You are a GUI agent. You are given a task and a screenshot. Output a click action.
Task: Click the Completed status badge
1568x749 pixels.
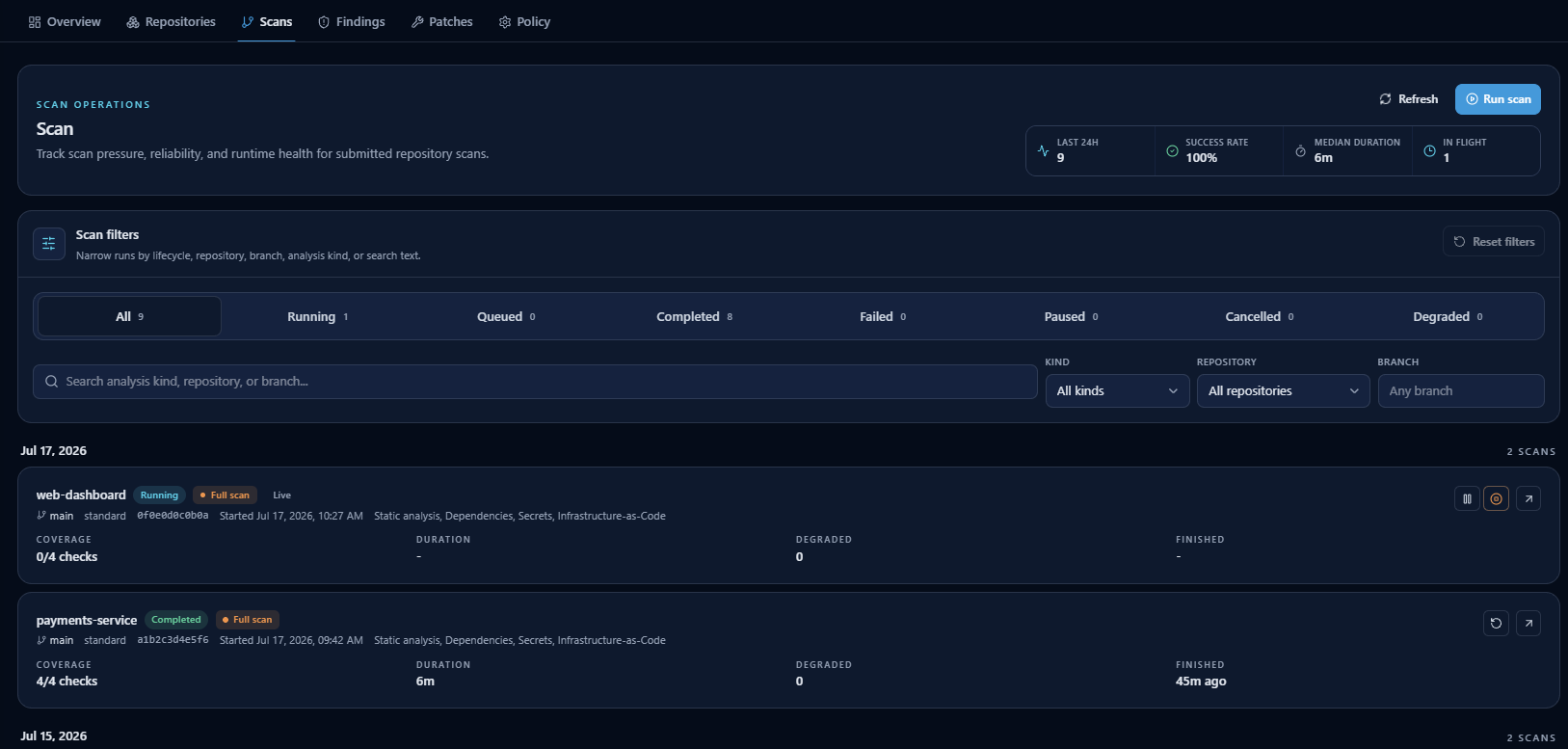coord(176,620)
